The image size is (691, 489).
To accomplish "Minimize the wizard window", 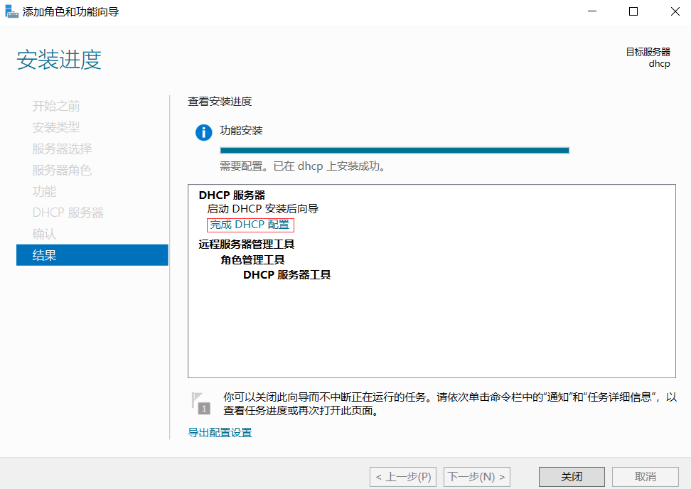I will (592, 11).
